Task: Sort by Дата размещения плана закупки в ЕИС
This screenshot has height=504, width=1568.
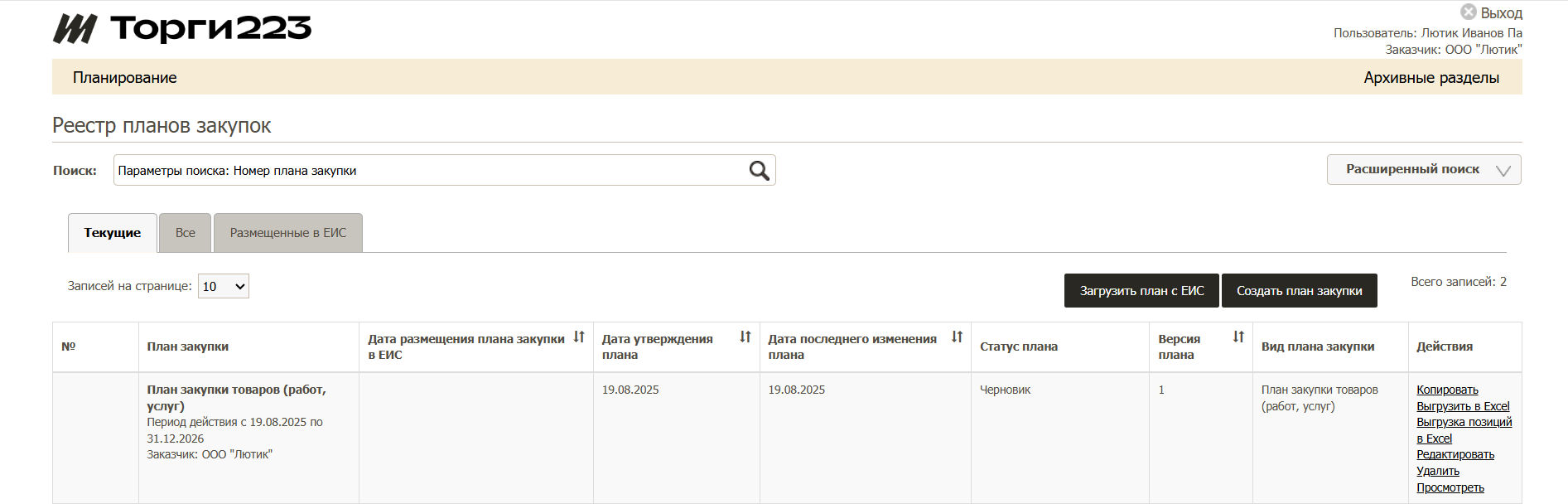Action: [x=579, y=337]
